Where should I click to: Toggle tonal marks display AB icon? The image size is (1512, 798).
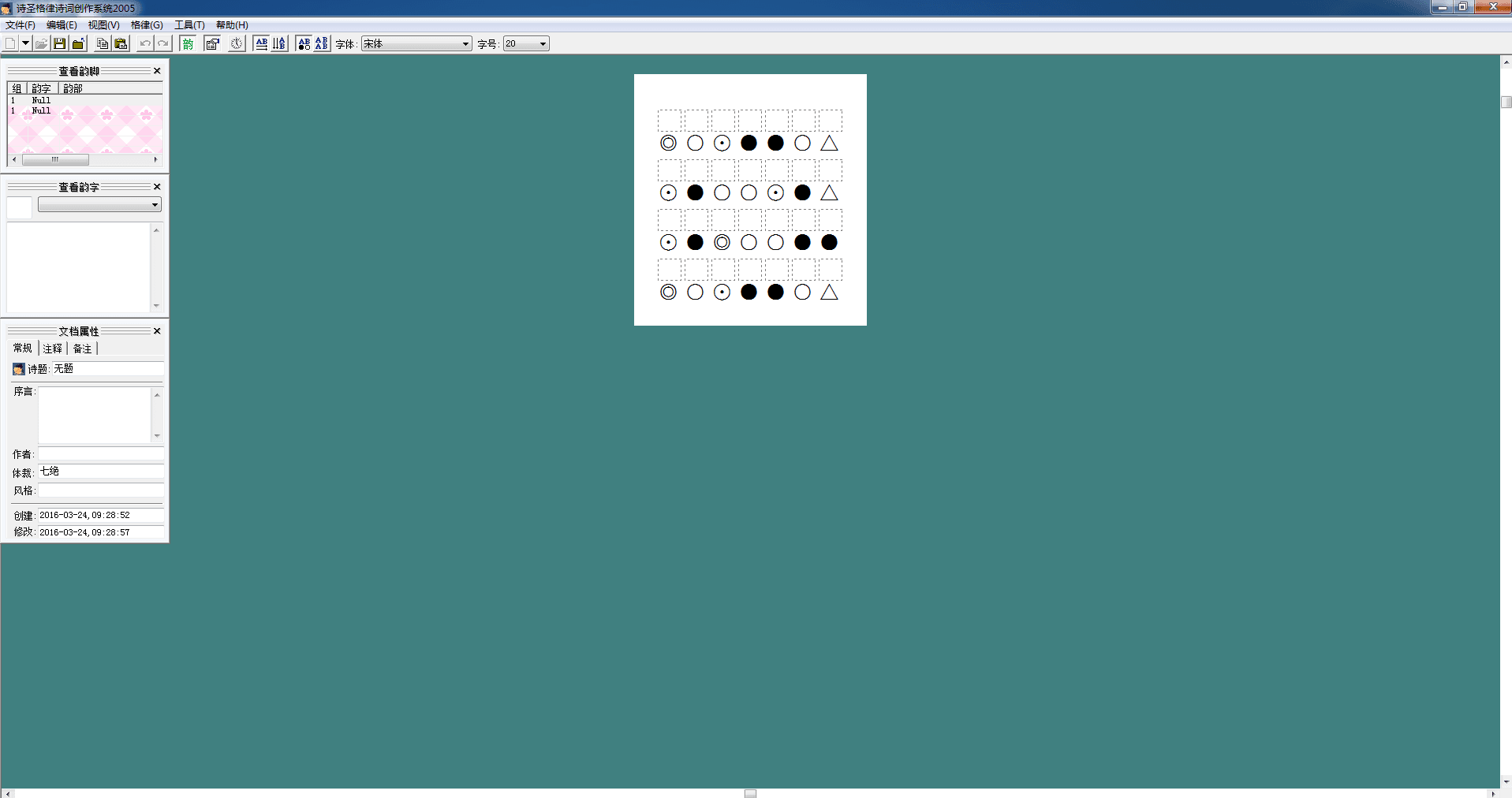[x=304, y=43]
